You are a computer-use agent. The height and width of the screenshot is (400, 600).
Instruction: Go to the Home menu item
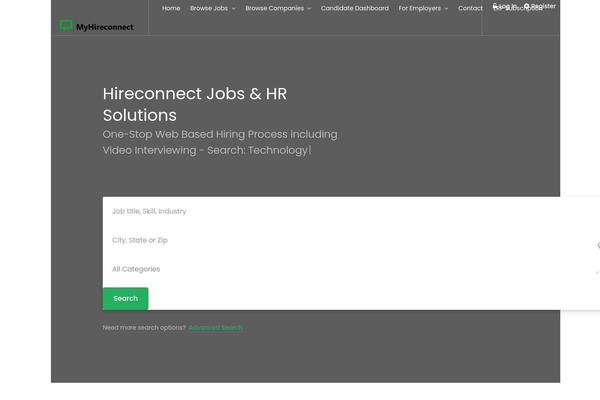(x=171, y=8)
